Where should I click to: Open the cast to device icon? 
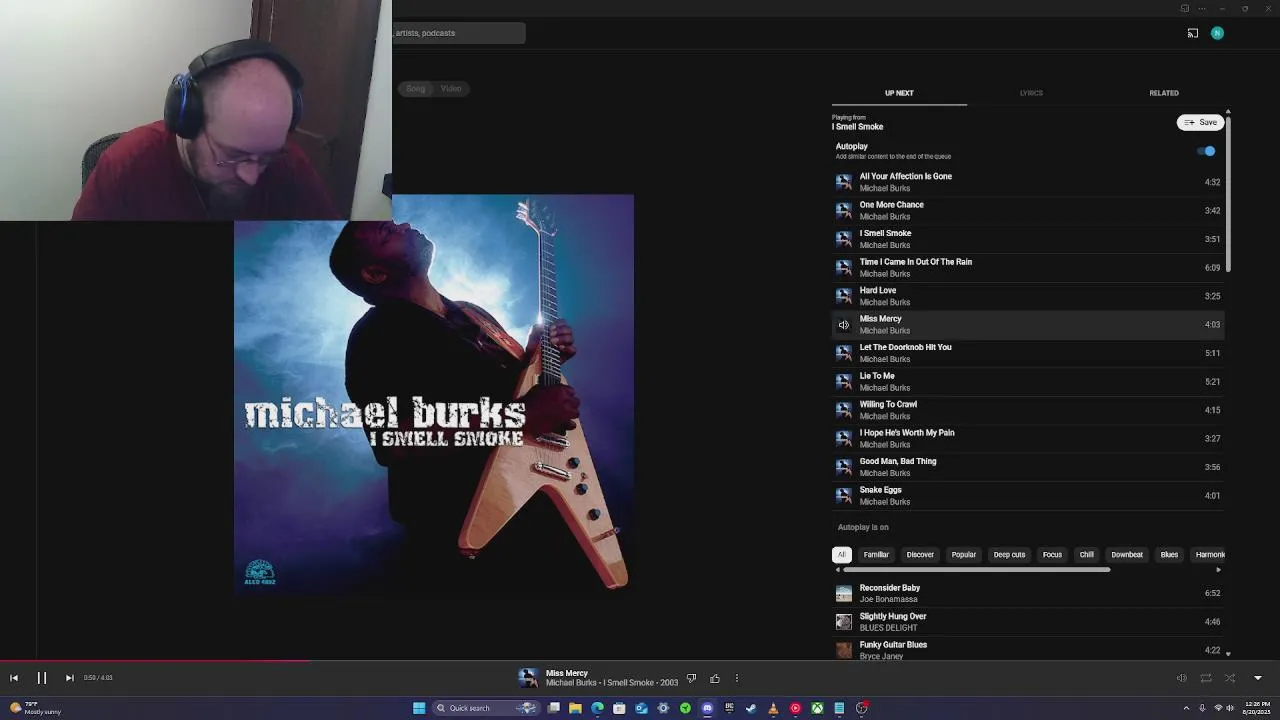point(1193,33)
